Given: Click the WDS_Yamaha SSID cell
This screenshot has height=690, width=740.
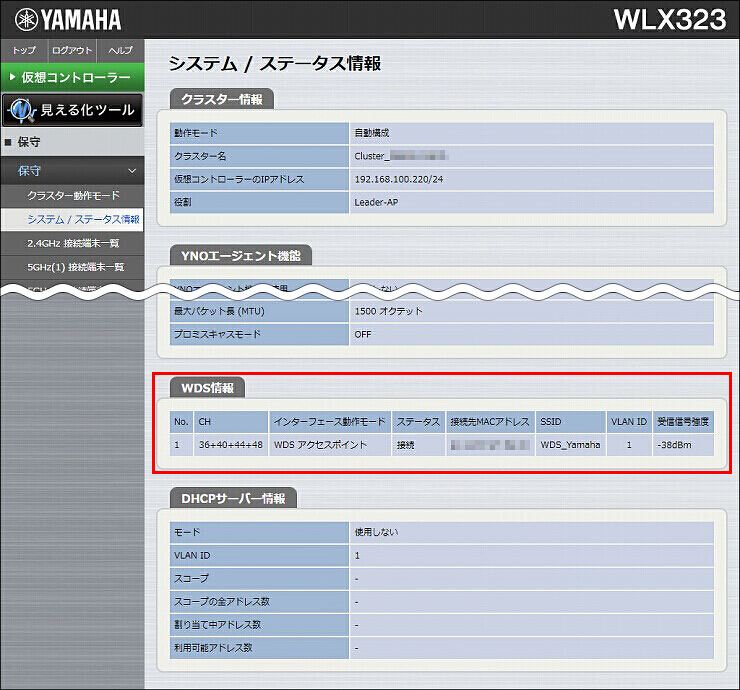Looking at the screenshot, I should pos(571,445).
